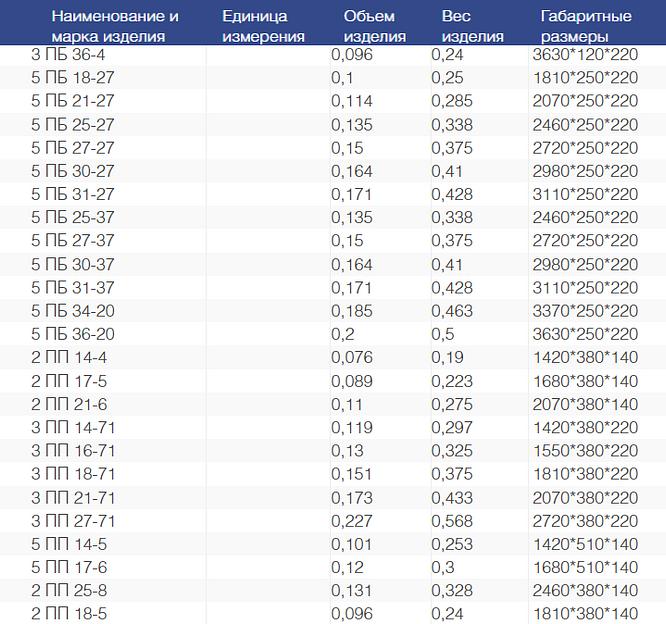Click dimensions cell 3370*250*220
Viewport: 666px width, 624px height.
(586, 312)
